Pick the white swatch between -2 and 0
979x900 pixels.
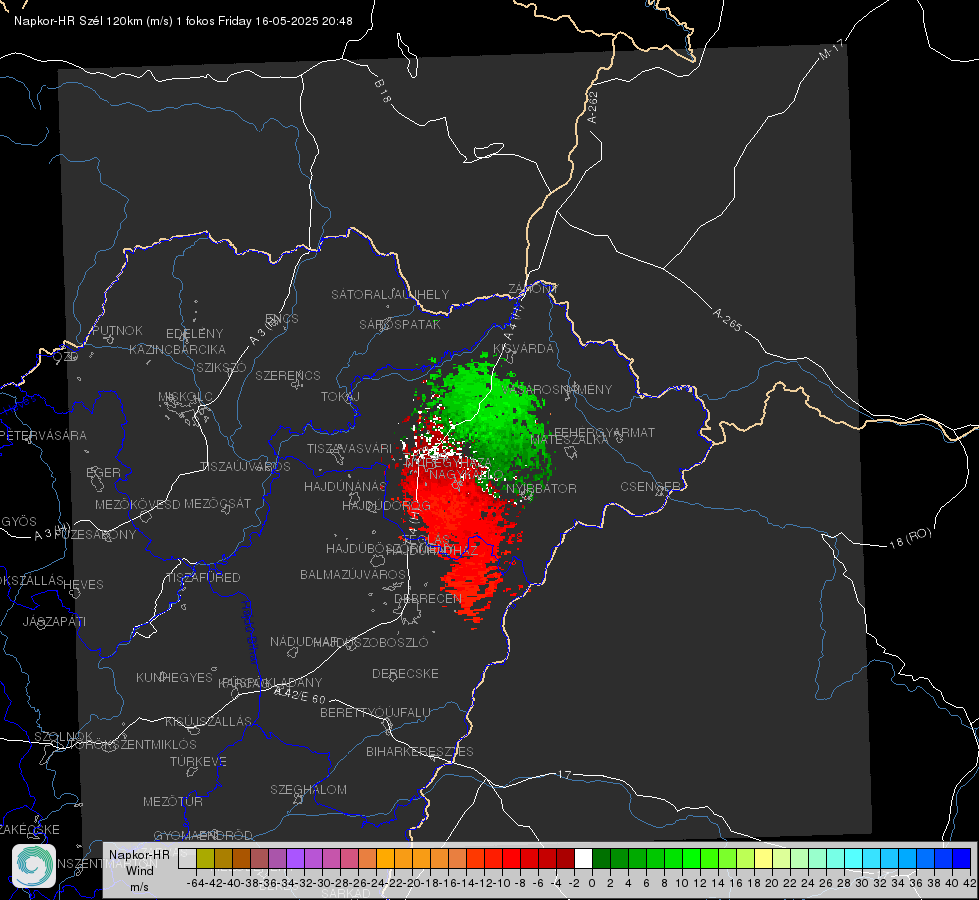click(583, 858)
